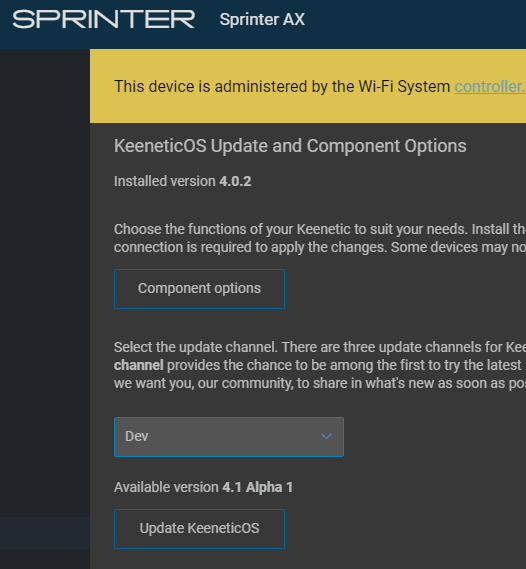Click the Installed version label

pos(165,181)
